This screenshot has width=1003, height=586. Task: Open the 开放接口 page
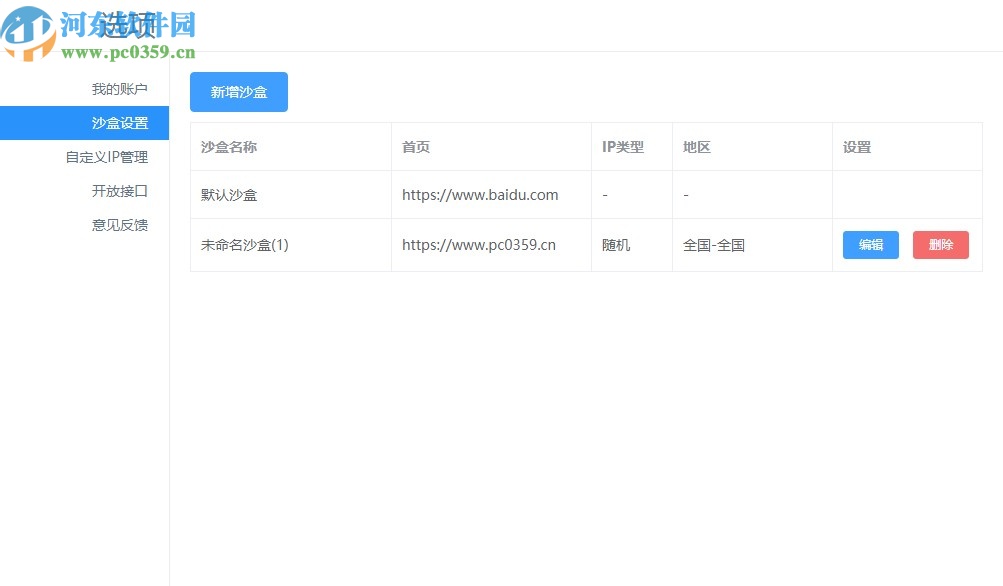click(x=120, y=190)
